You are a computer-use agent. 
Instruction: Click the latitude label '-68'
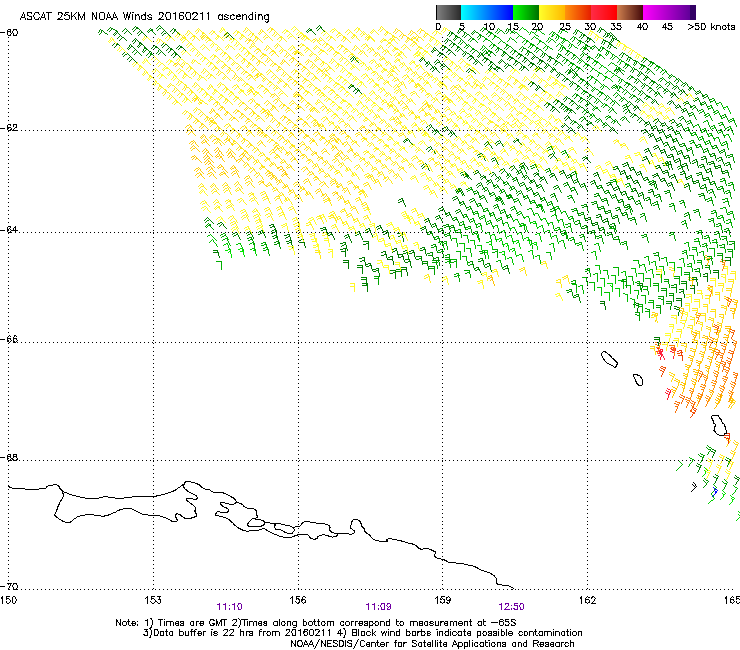click(9, 458)
